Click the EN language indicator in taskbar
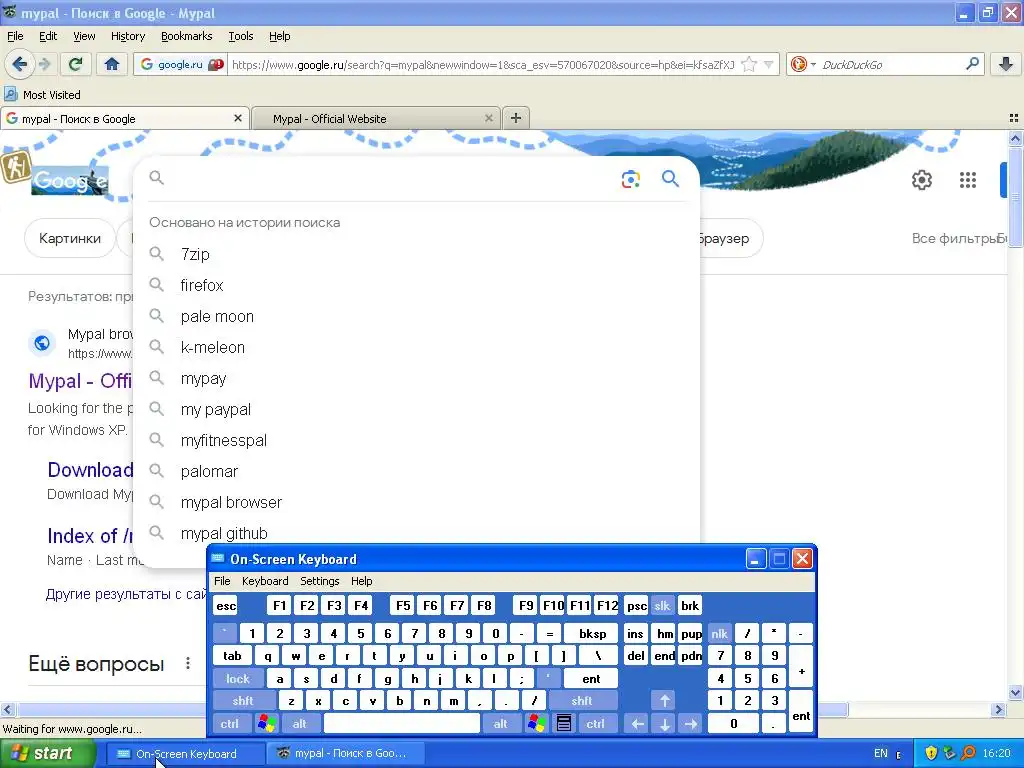 coord(881,754)
